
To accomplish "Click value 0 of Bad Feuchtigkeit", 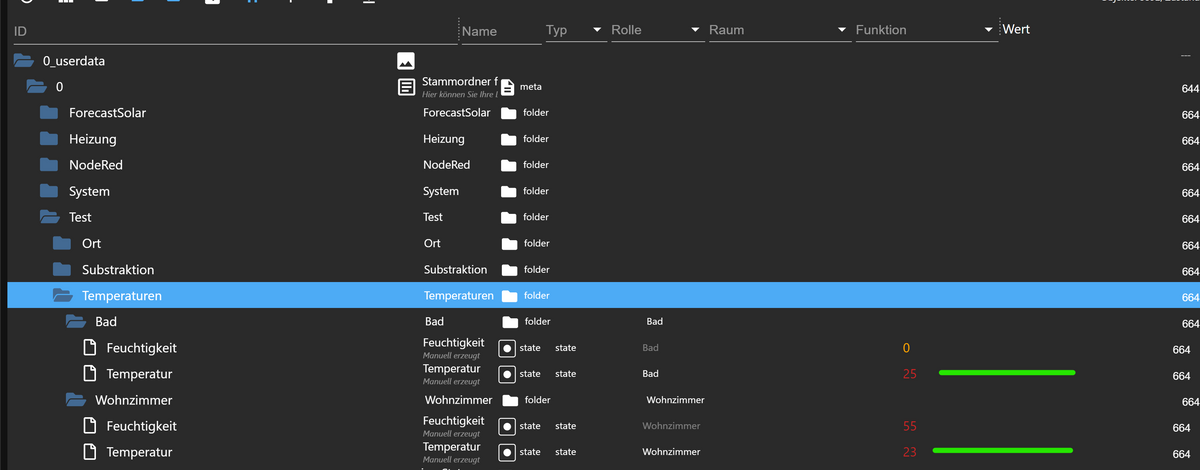I will [906, 348].
